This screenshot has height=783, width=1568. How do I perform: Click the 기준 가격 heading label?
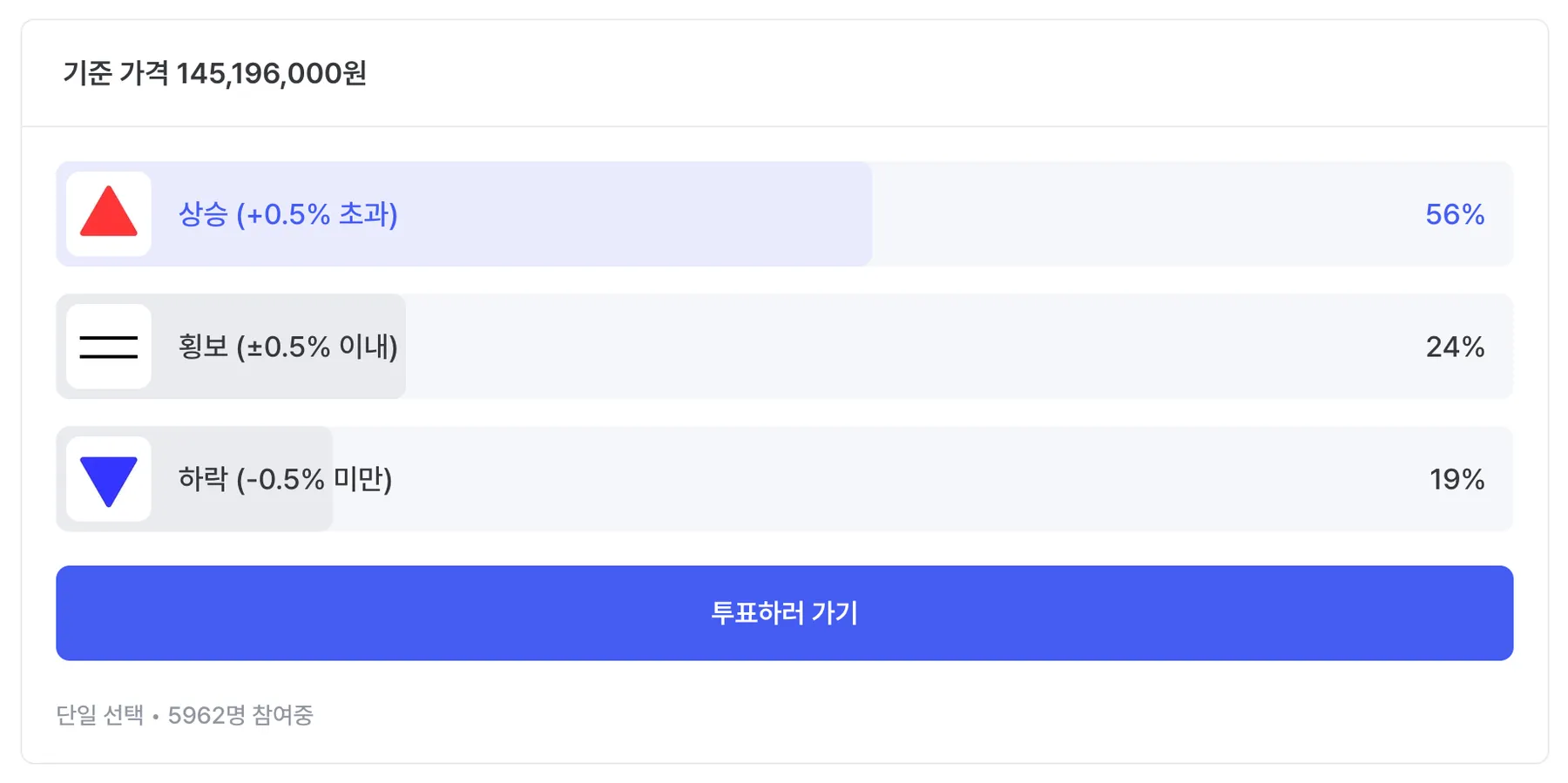[115, 73]
